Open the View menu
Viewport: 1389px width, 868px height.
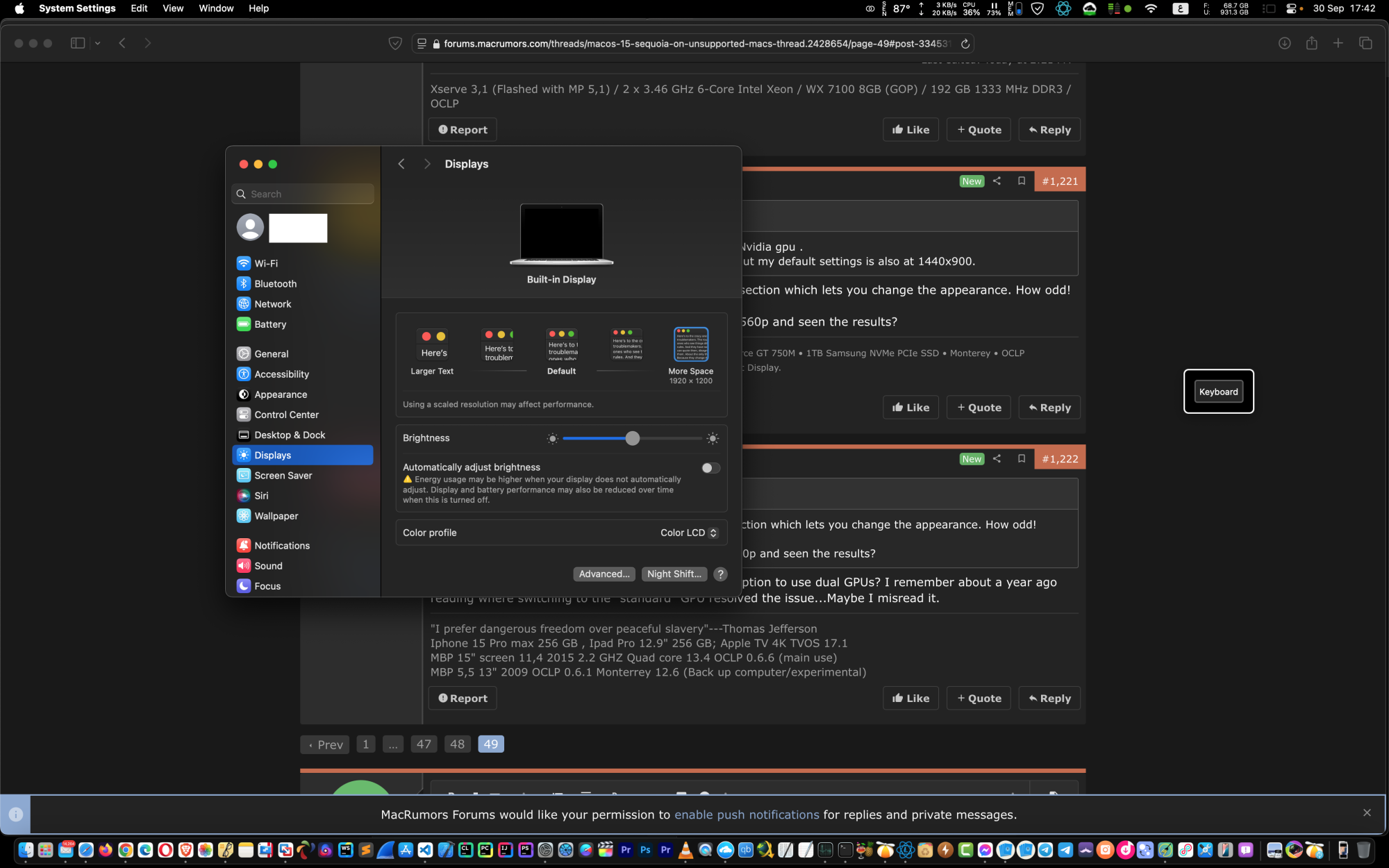pyautogui.click(x=172, y=8)
